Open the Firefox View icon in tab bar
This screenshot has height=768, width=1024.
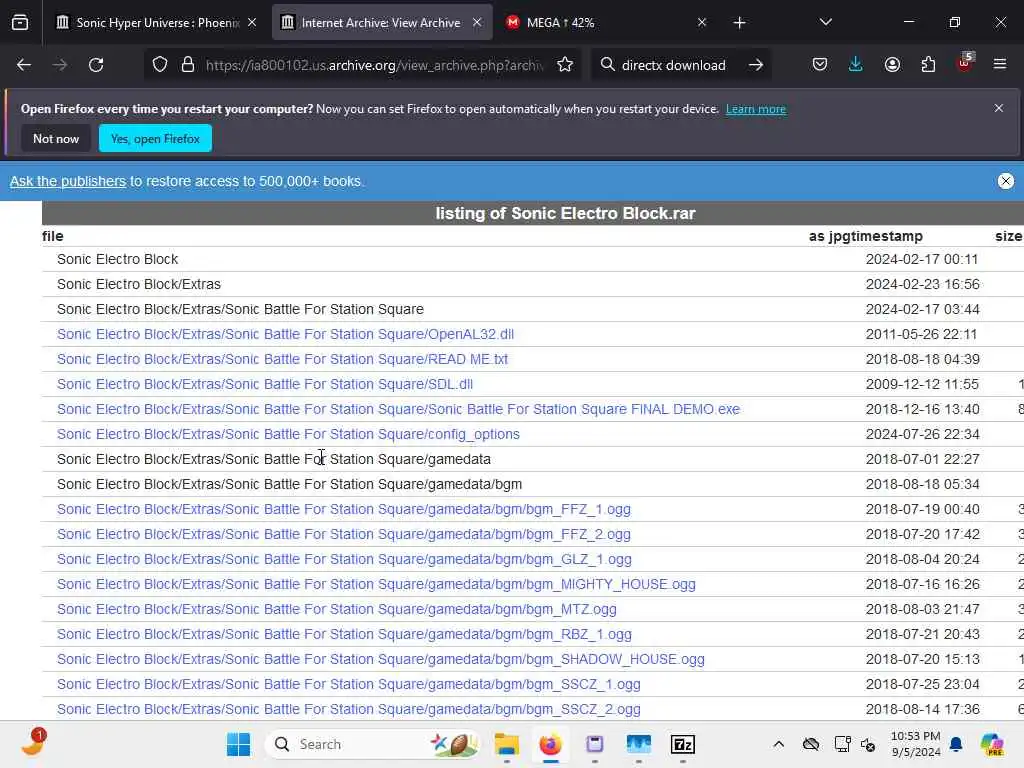coord(20,22)
